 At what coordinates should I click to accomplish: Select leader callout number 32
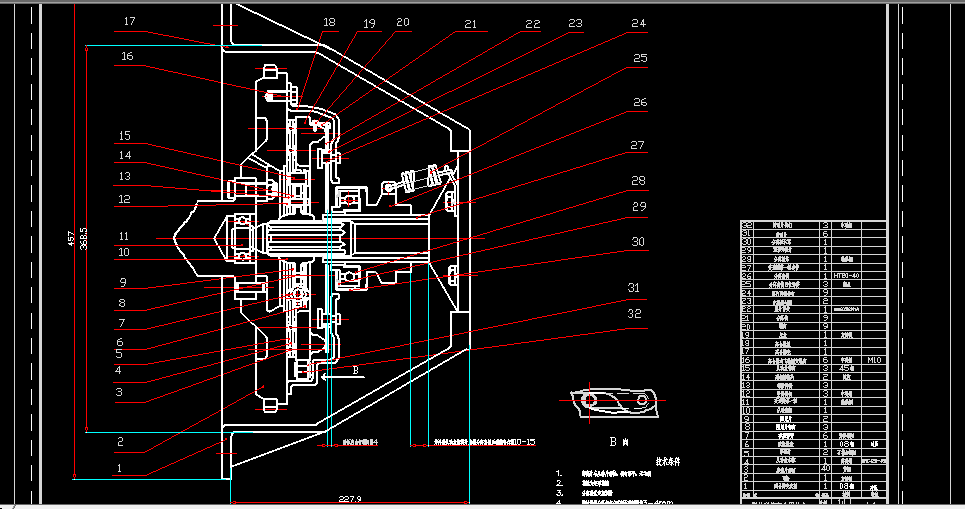(634, 314)
